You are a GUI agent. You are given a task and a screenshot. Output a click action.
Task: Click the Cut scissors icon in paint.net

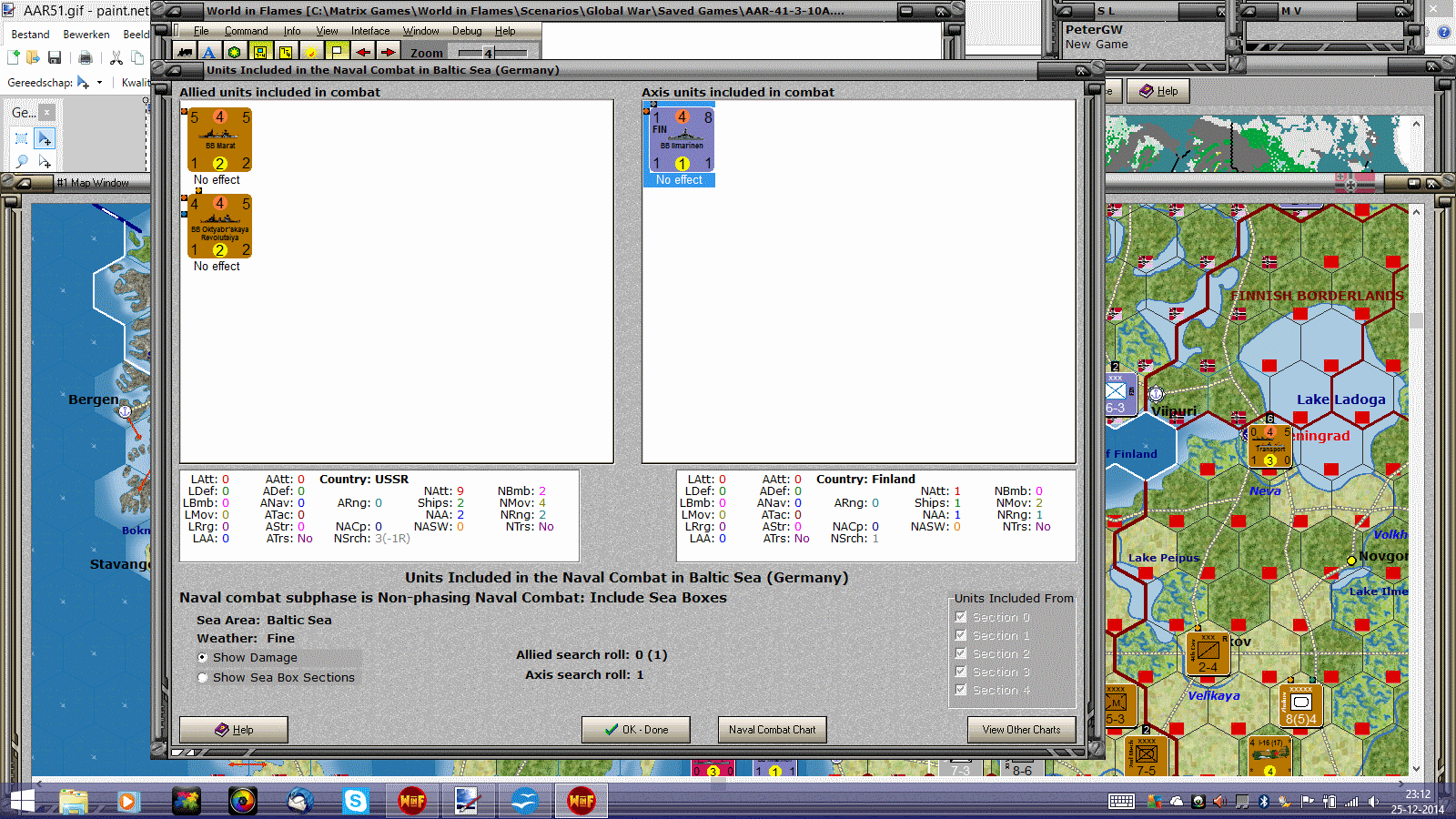pos(116,57)
